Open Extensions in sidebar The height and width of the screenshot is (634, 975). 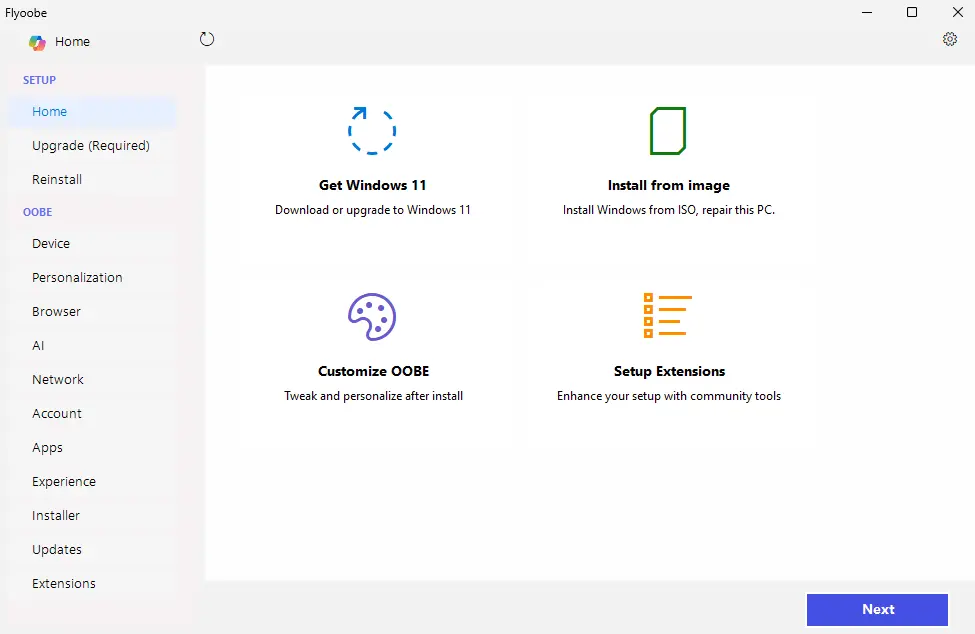click(92, 584)
